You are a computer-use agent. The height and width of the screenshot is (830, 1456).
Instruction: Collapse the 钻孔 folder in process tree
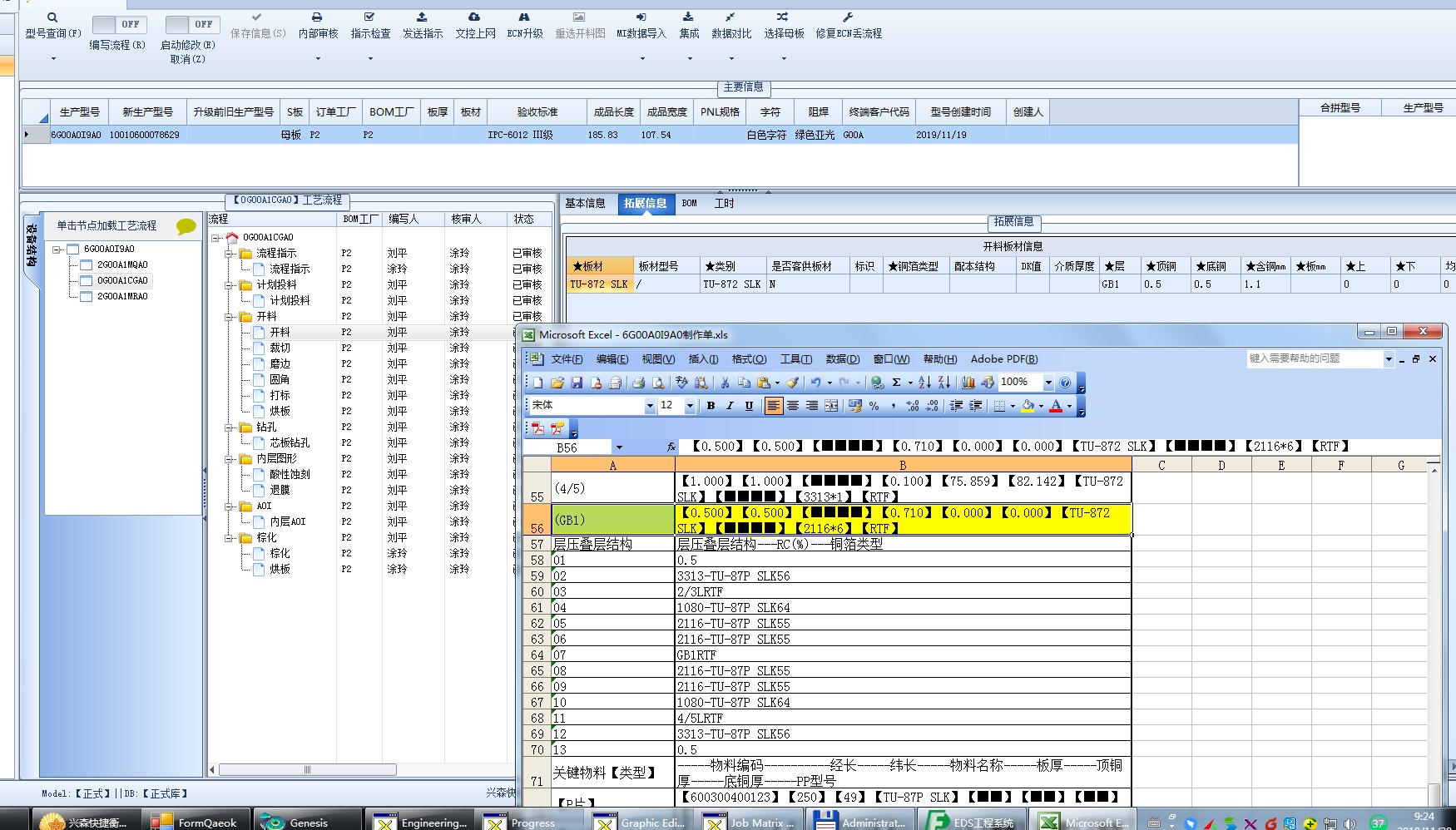[x=229, y=427]
